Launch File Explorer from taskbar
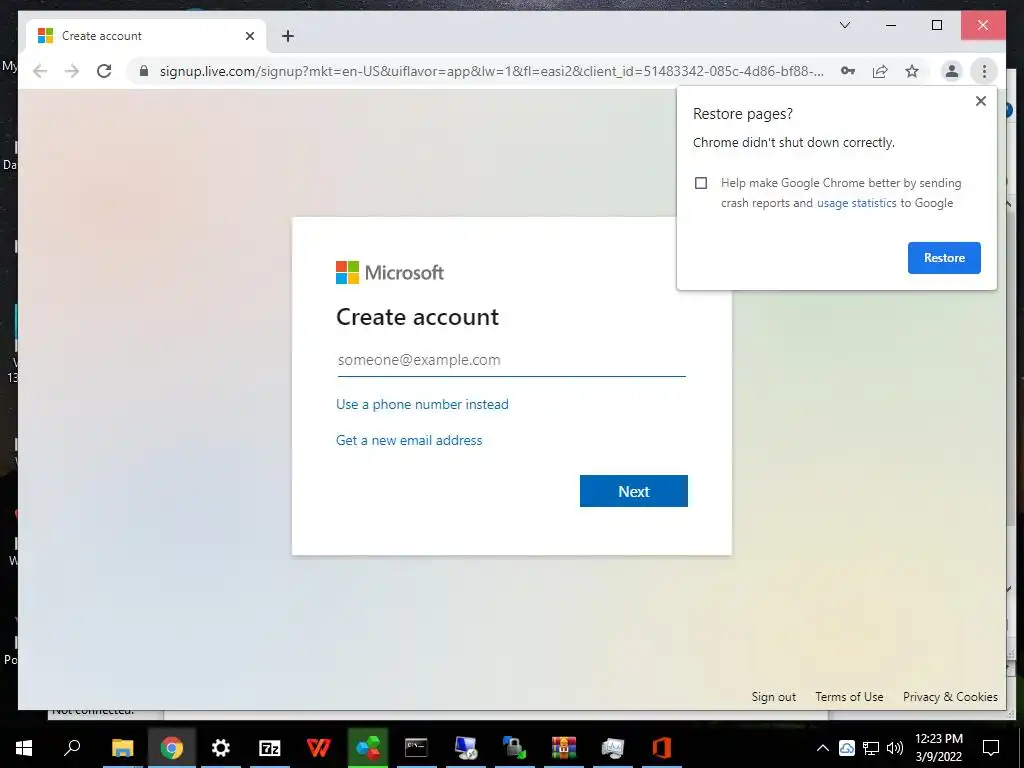The image size is (1024, 768). click(x=122, y=748)
